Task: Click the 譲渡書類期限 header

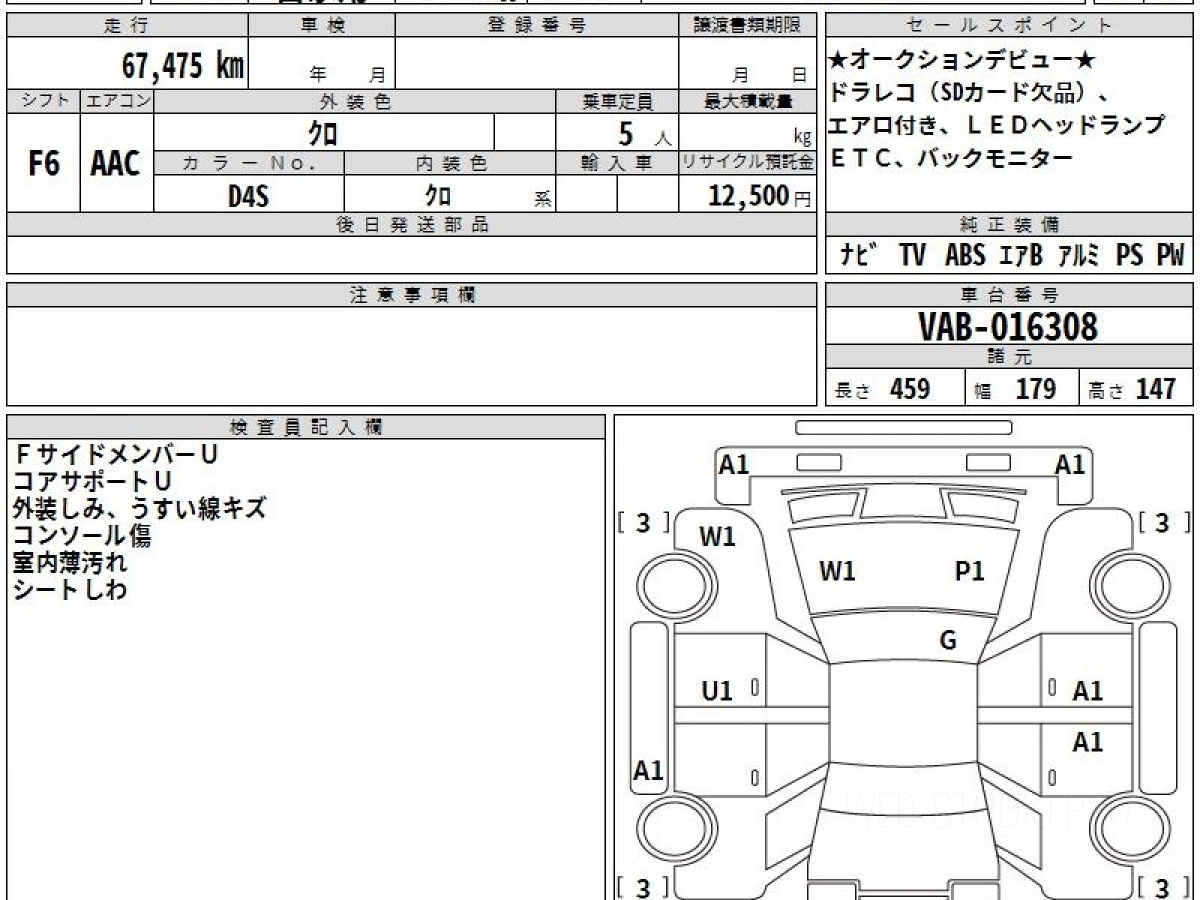Action: [747, 26]
